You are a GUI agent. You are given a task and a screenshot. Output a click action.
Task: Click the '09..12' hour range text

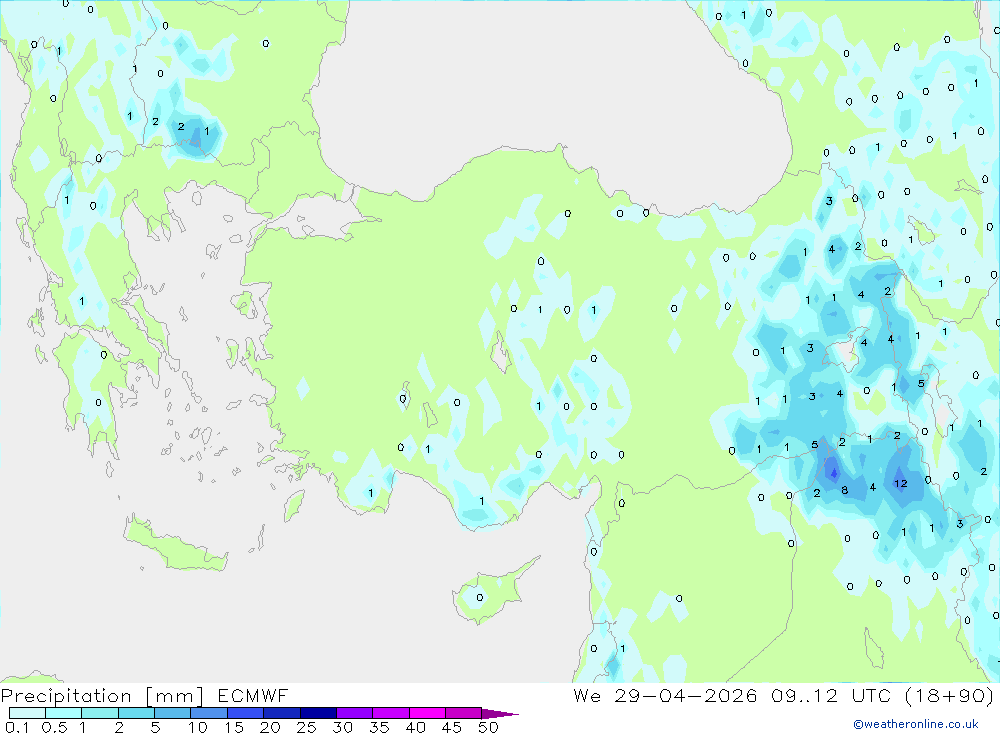coord(804,695)
